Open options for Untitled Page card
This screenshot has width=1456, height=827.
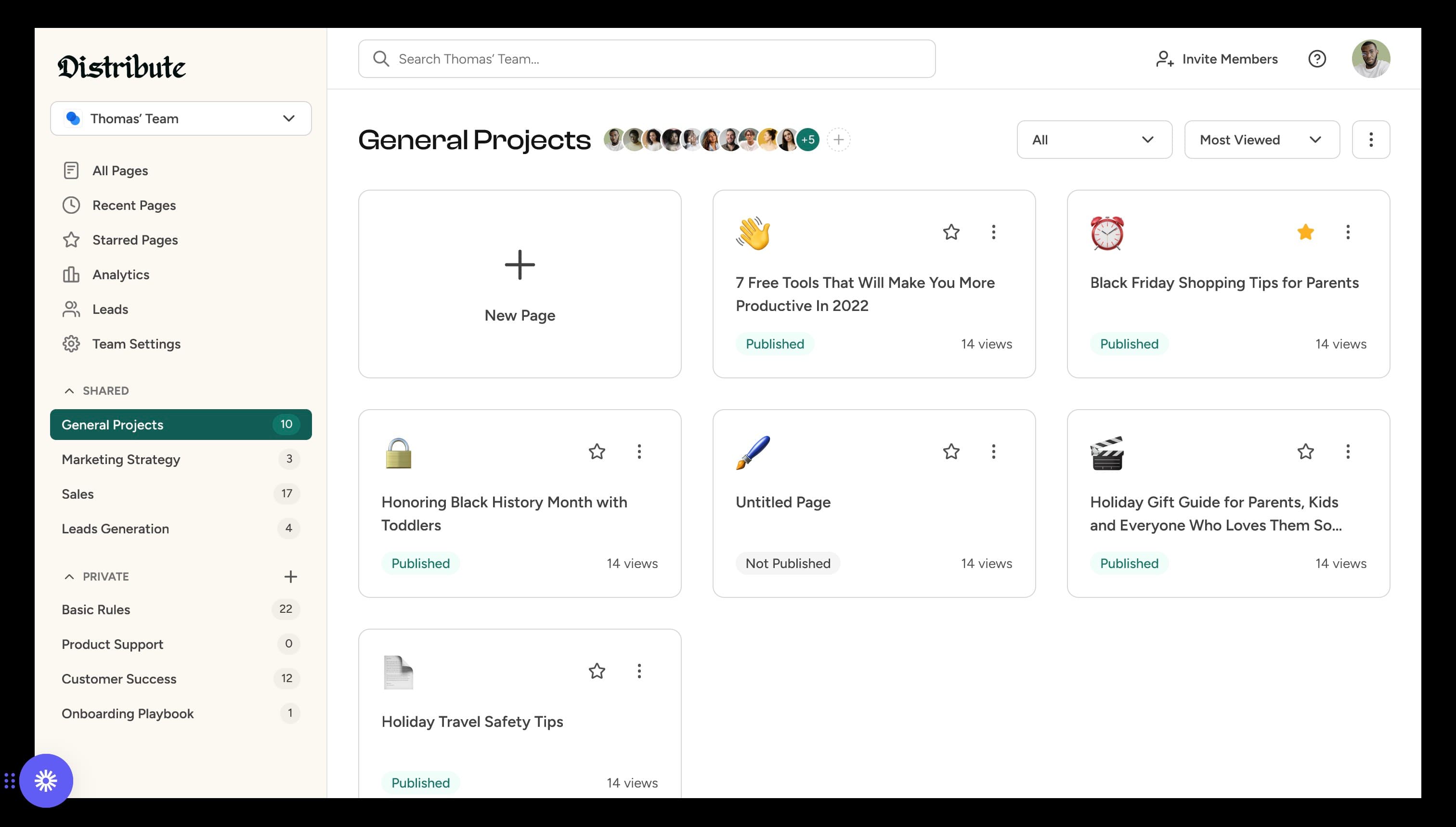click(994, 452)
